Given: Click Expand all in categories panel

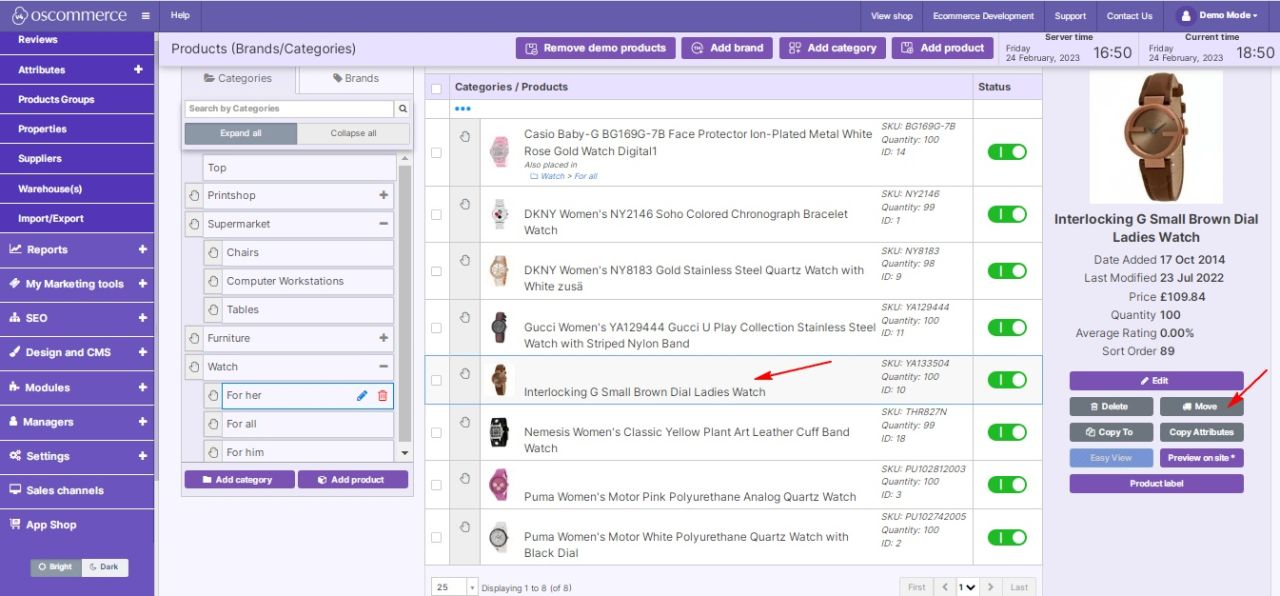Looking at the screenshot, I should click(x=241, y=134).
